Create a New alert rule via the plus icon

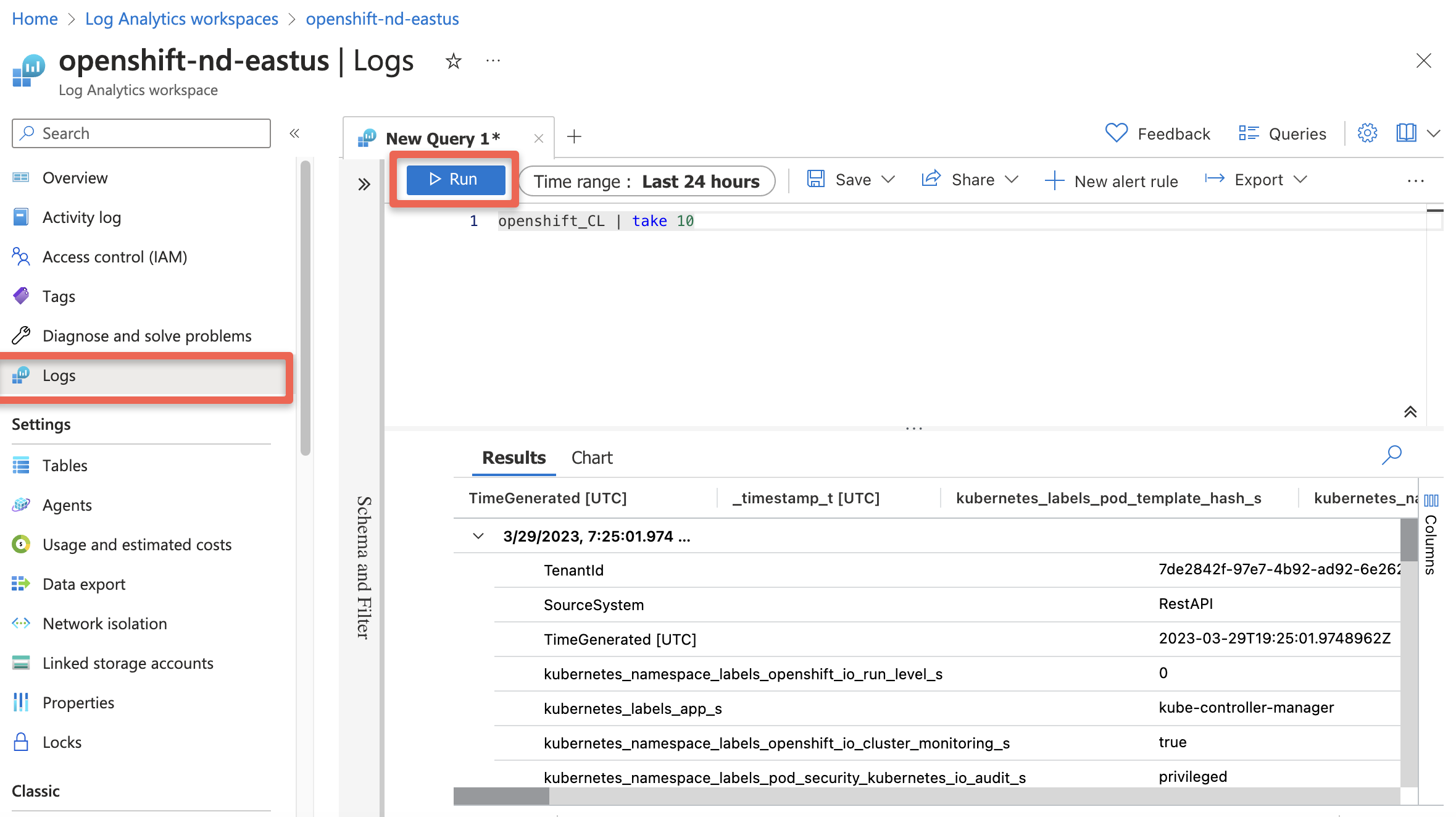click(x=1054, y=180)
